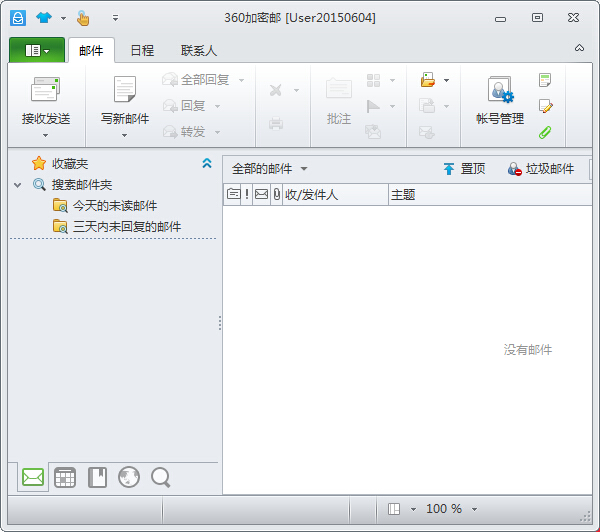Screen dimensions: 600x532
Task: Click the greyed move-to-folder icon
Action: click(x=427, y=105)
